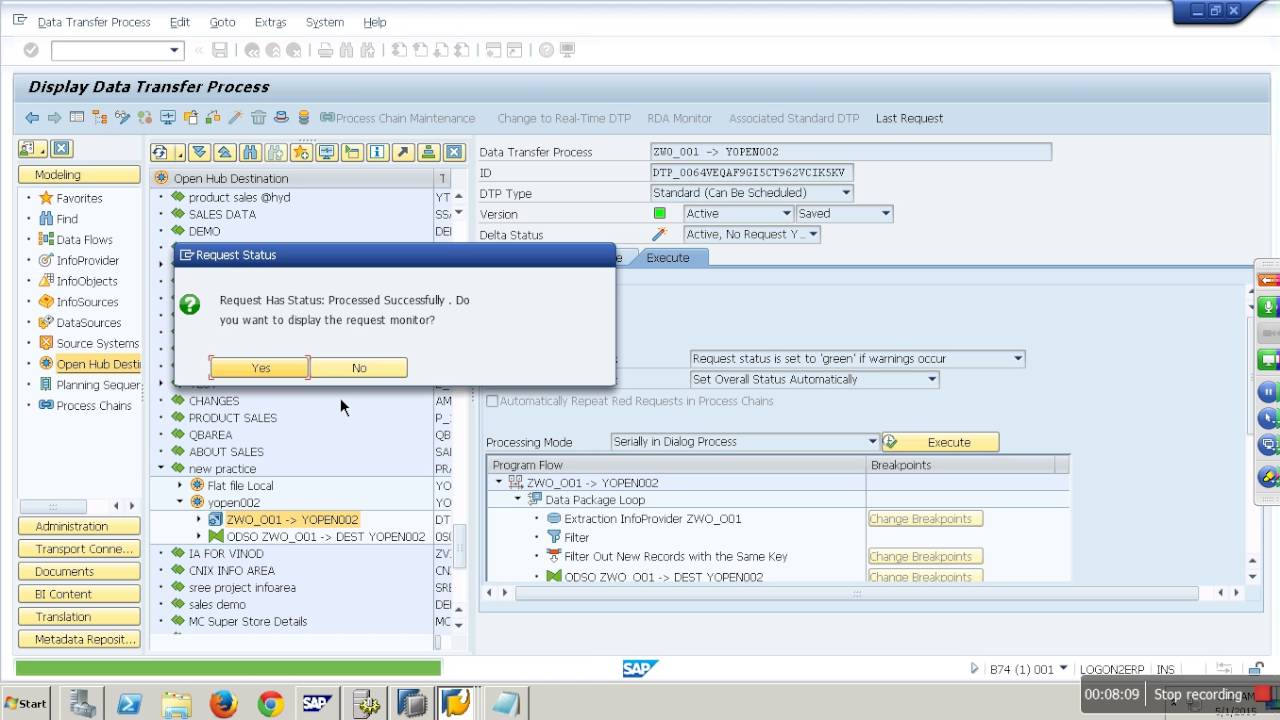Image resolution: width=1280 pixels, height=720 pixels.
Task: Click the print icon in standard toolbar
Action: pos(325,50)
